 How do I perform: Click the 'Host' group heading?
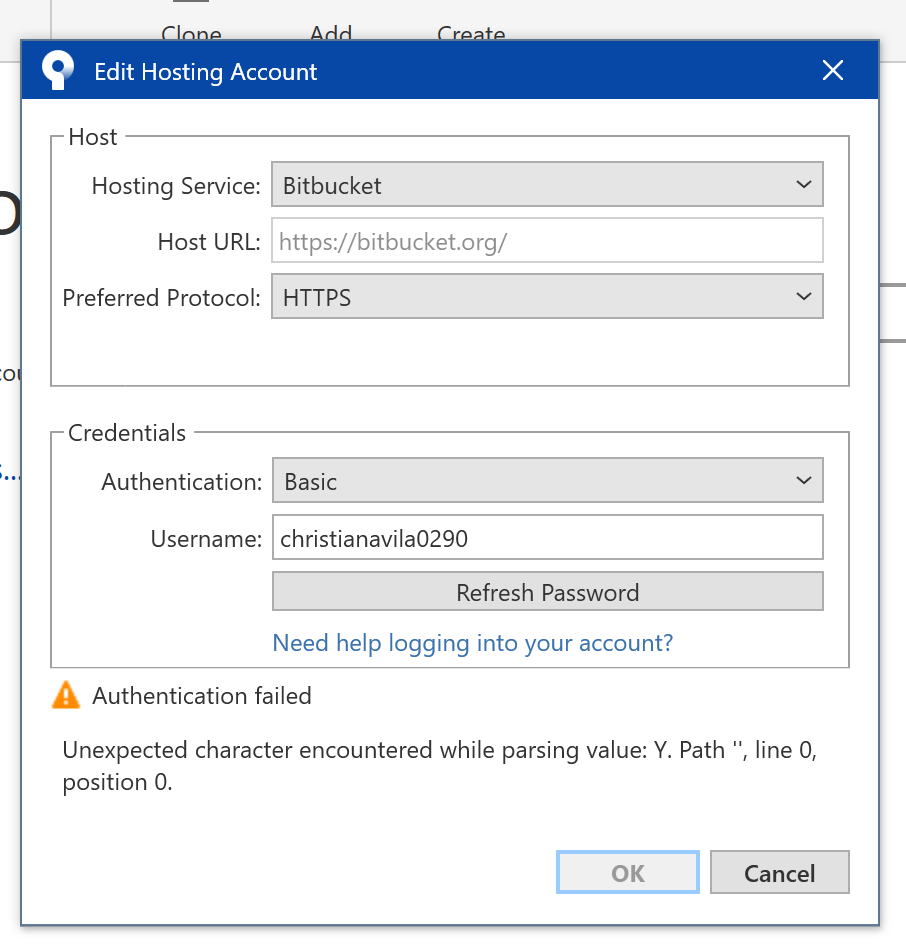pyautogui.click(x=93, y=137)
